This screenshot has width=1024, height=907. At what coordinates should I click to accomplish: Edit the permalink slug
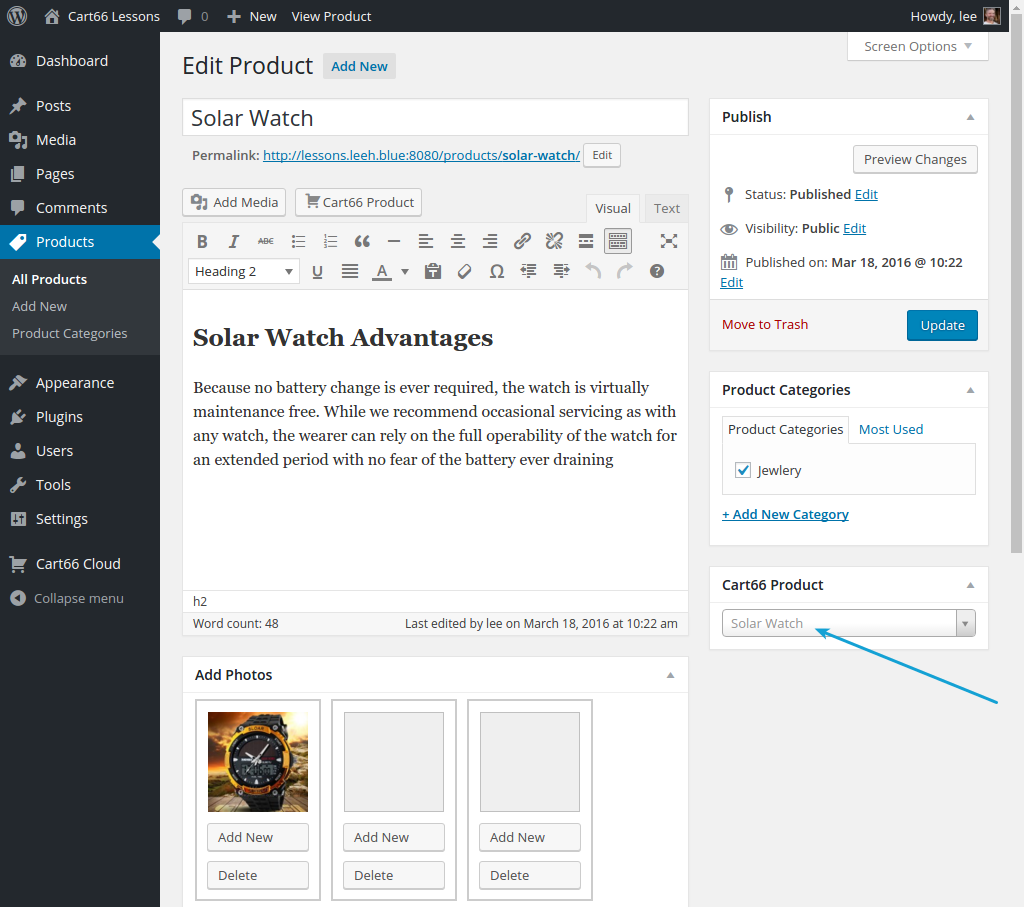point(601,155)
